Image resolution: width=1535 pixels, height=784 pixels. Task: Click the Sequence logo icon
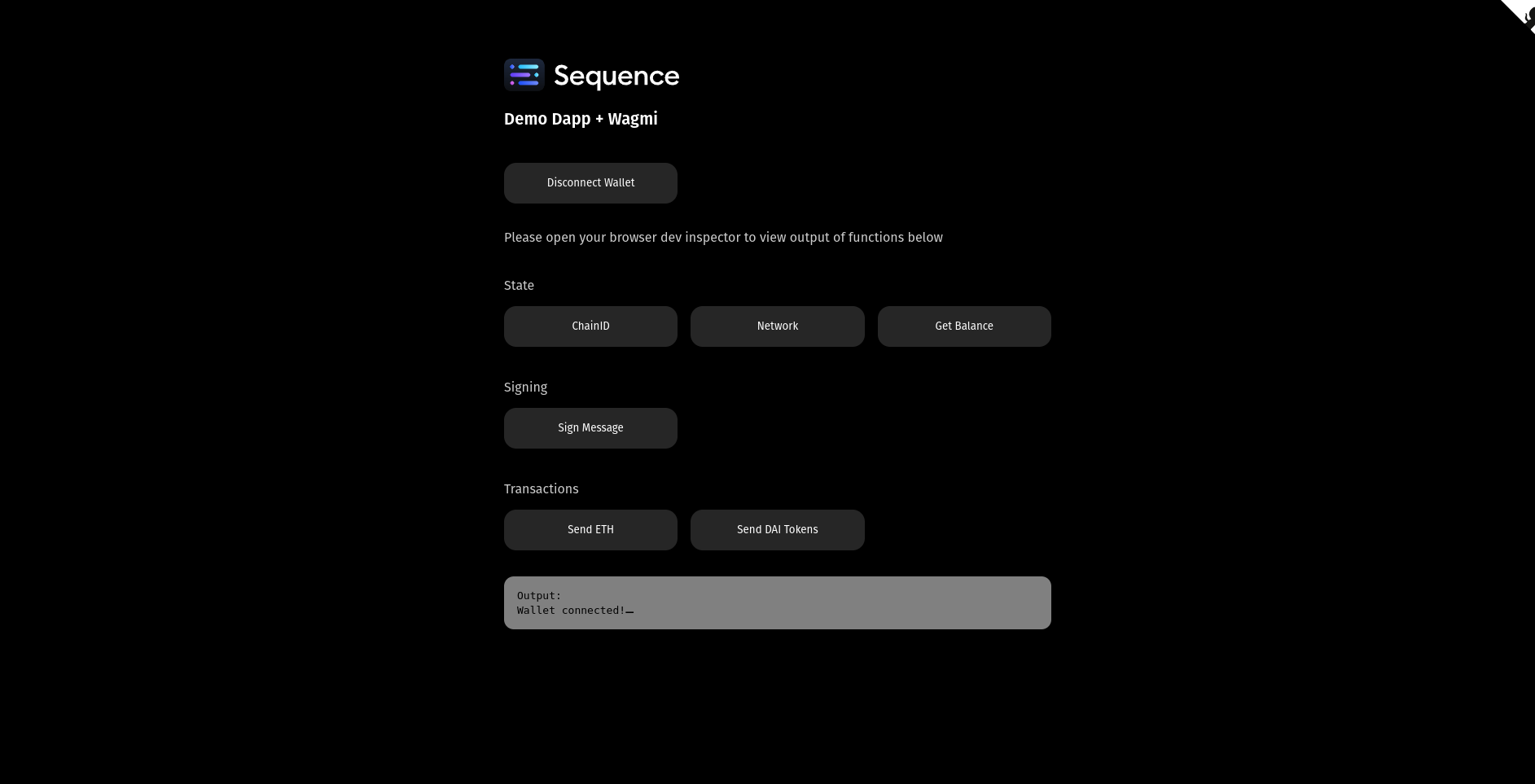point(524,75)
